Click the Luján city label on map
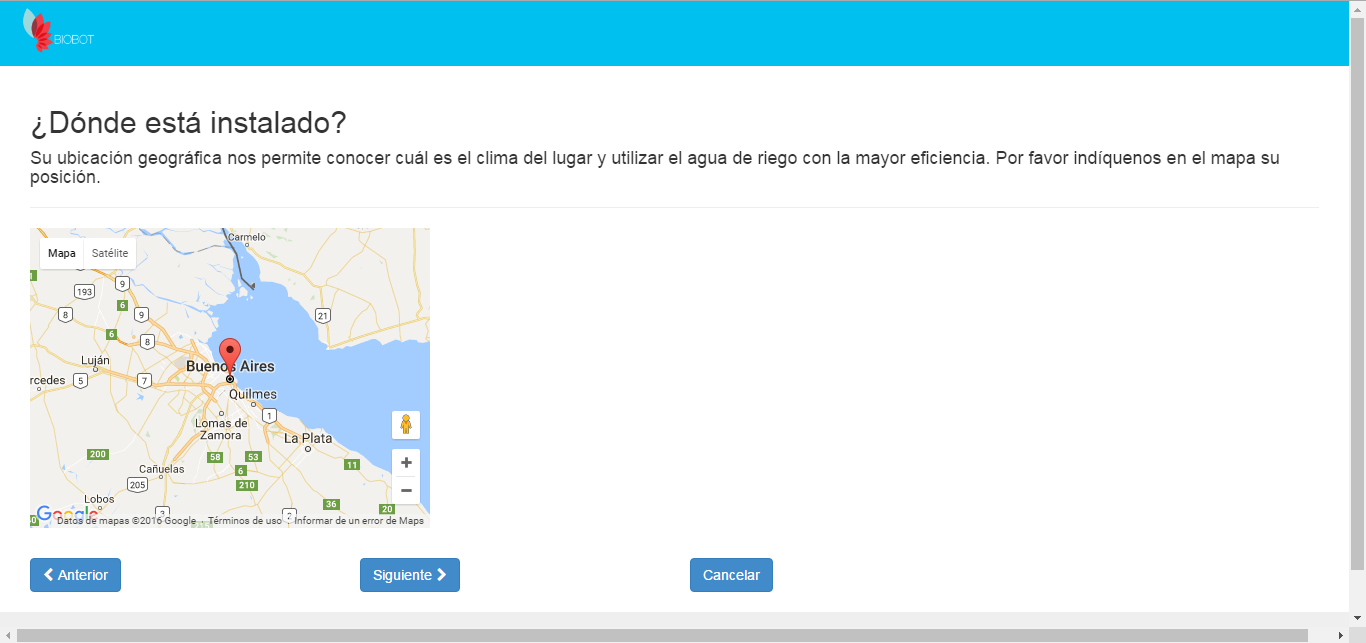Image resolution: width=1366 pixels, height=643 pixels. [95, 360]
